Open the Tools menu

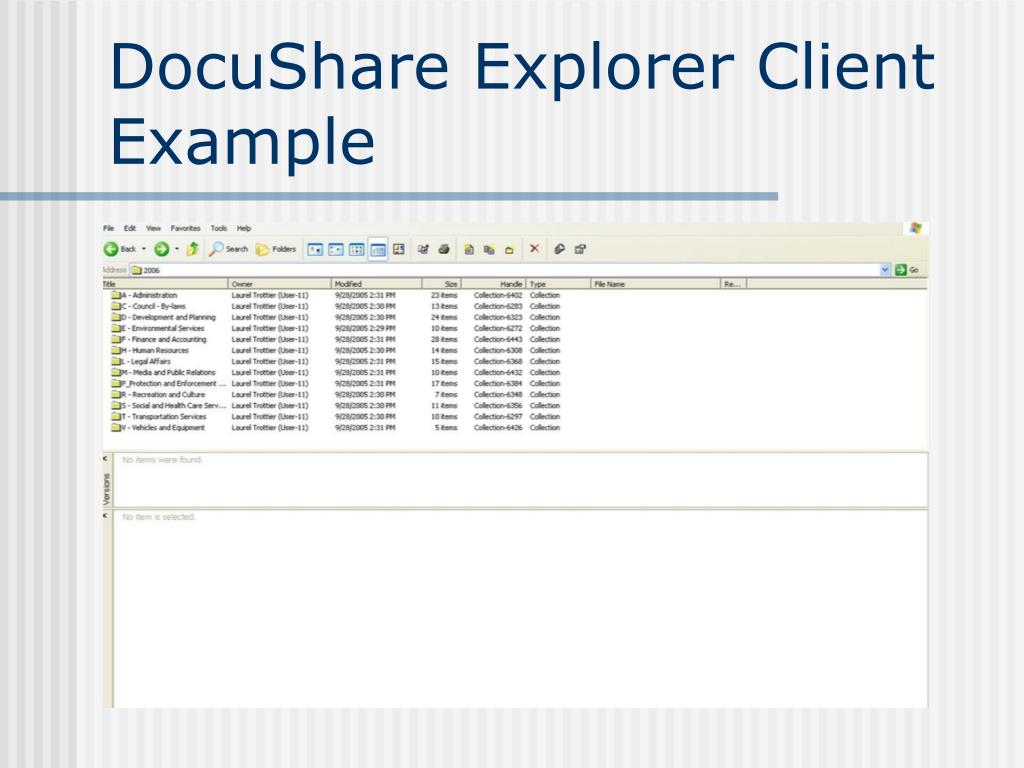click(x=219, y=228)
